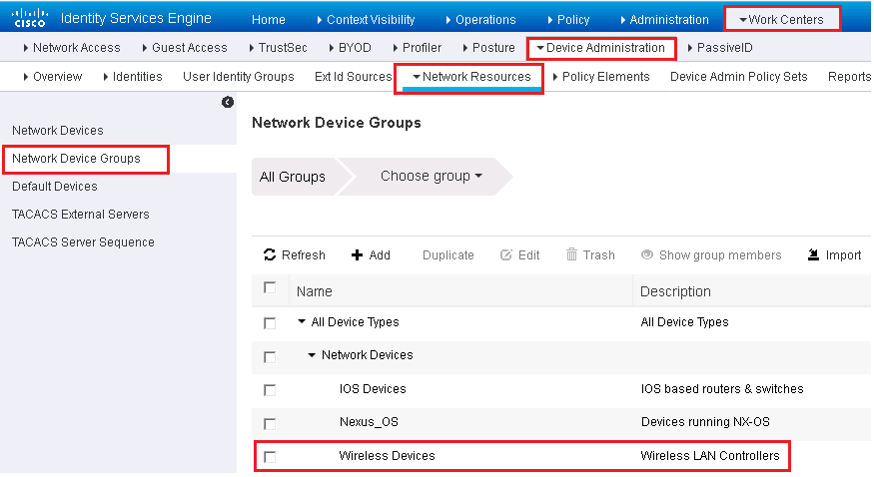
Task: Check the IOS Devices row checkbox
Action: (270, 390)
